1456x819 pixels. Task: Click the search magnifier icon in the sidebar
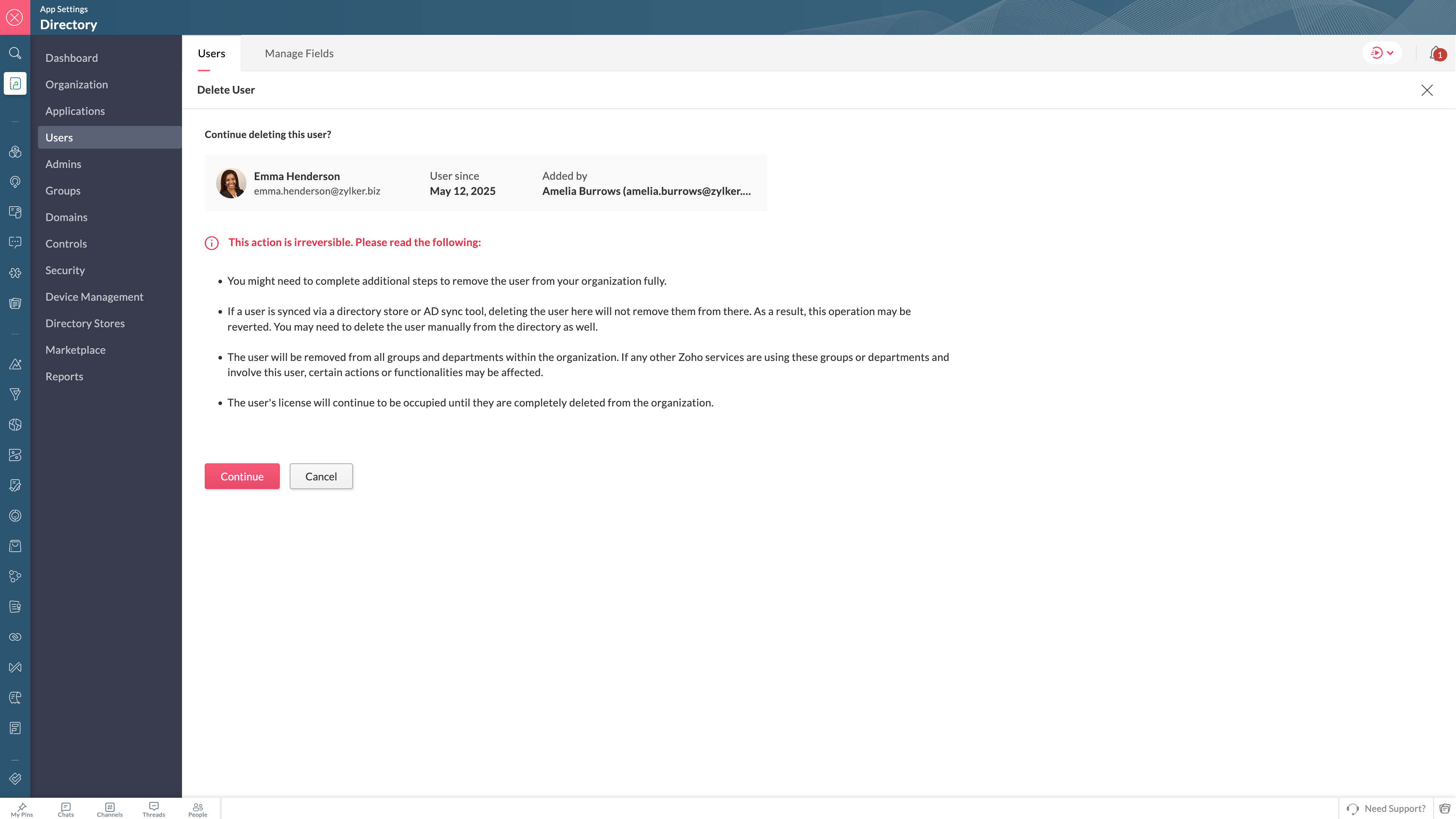(x=15, y=53)
